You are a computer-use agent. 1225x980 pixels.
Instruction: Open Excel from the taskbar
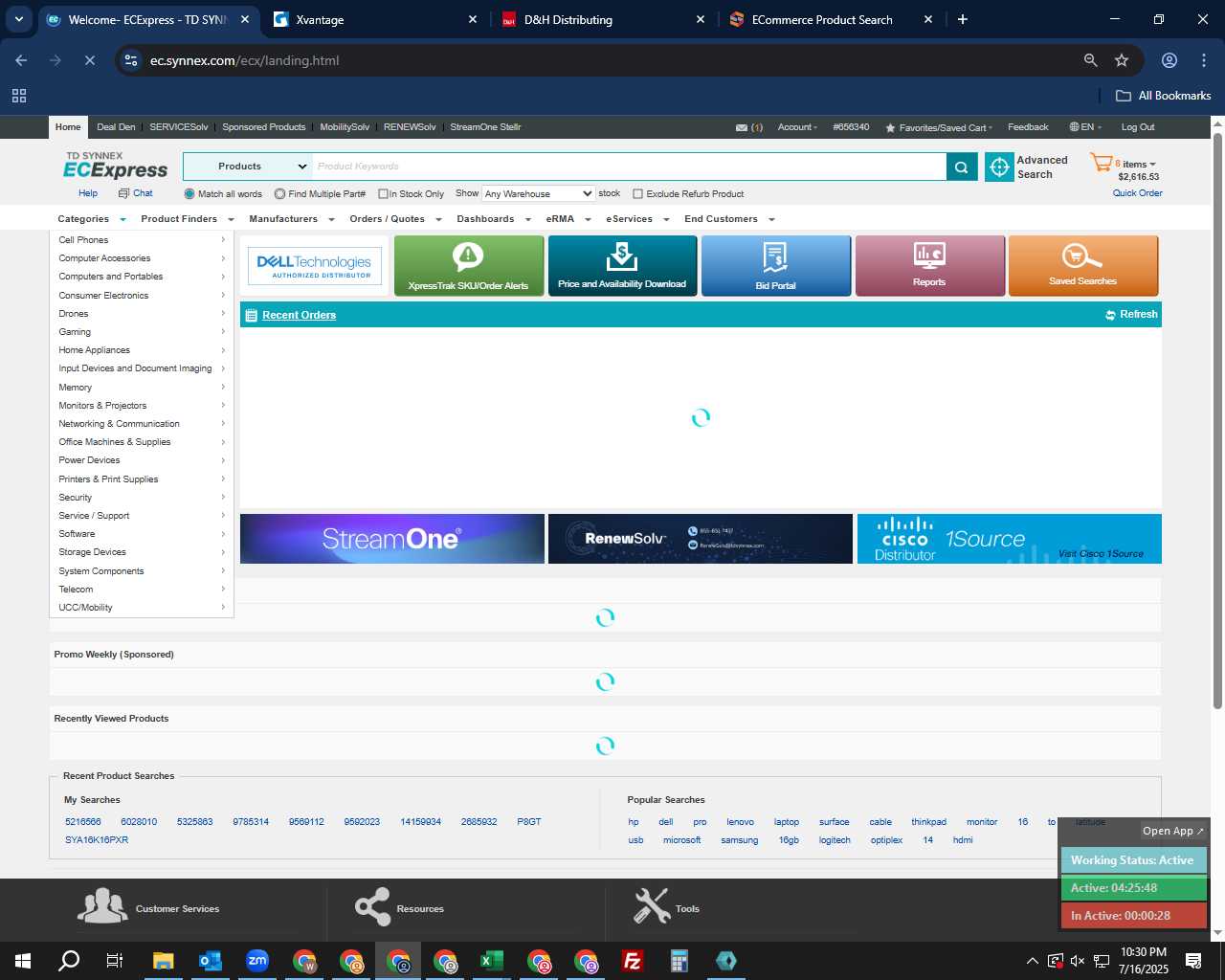[x=492, y=961]
